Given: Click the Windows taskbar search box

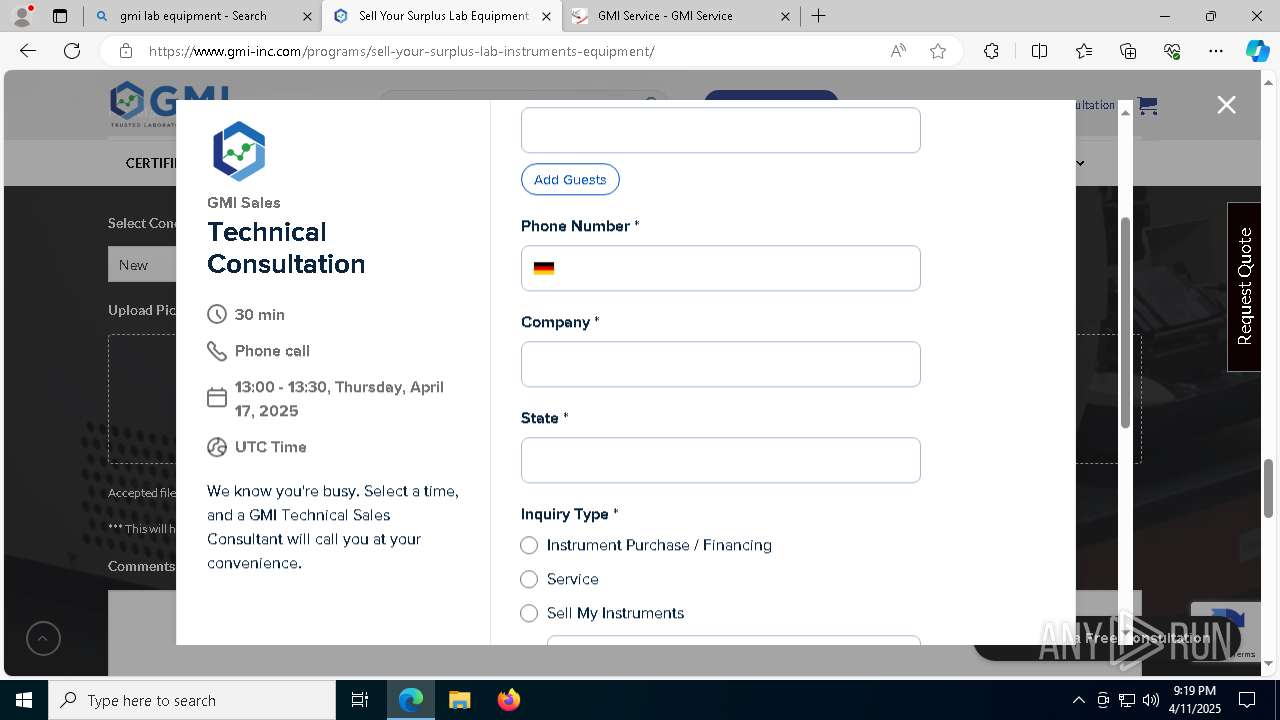Looking at the screenshot, I should pos(192,700).
